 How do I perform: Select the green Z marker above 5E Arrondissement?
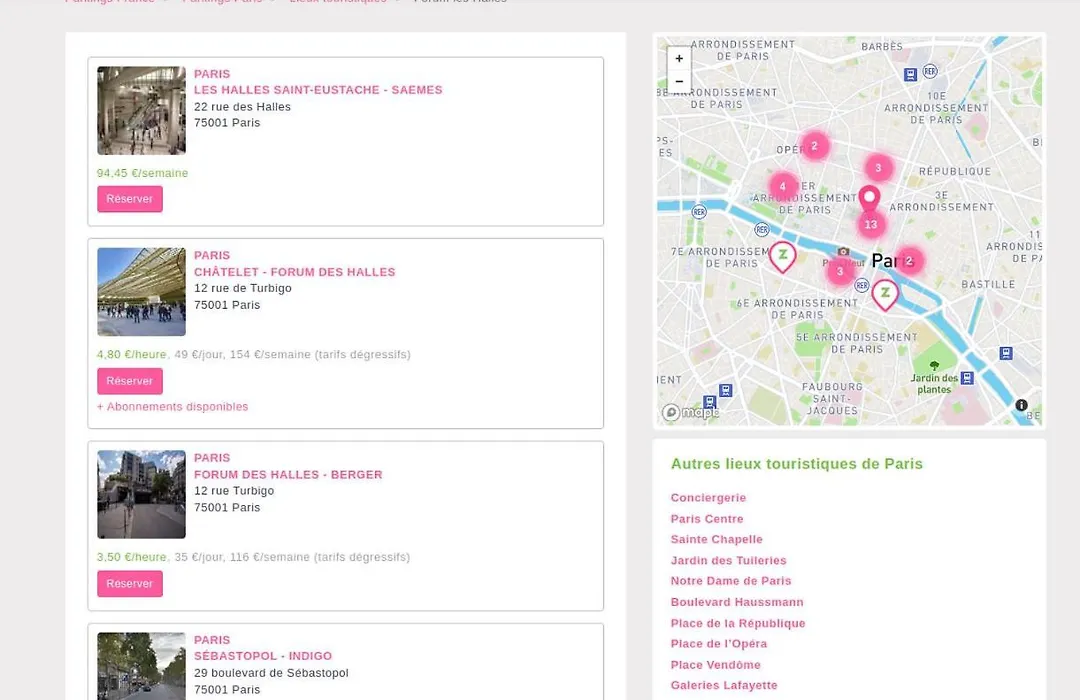(x=886, y=294)
